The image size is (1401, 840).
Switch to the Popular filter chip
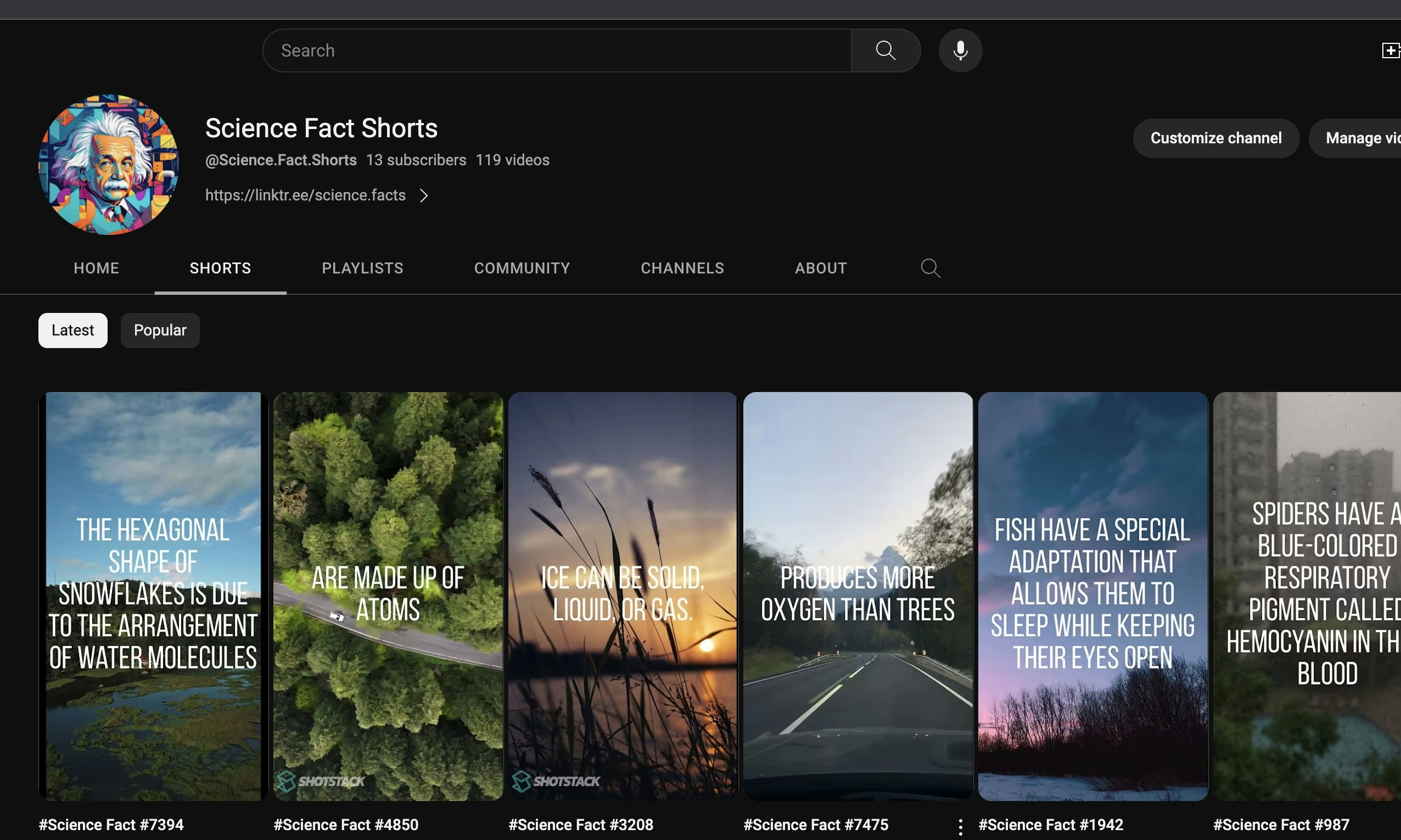tap(160, 331)
